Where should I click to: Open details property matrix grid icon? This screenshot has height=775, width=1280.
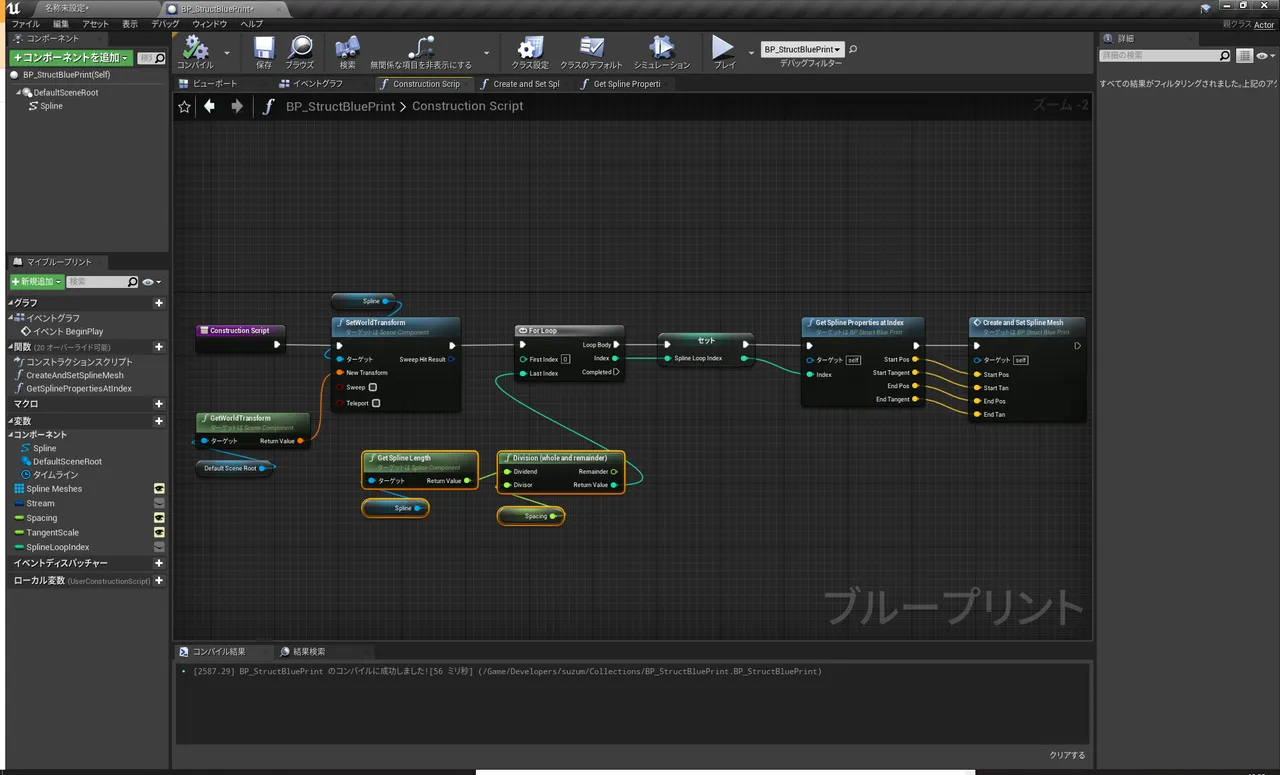[x=1245, y=56]
